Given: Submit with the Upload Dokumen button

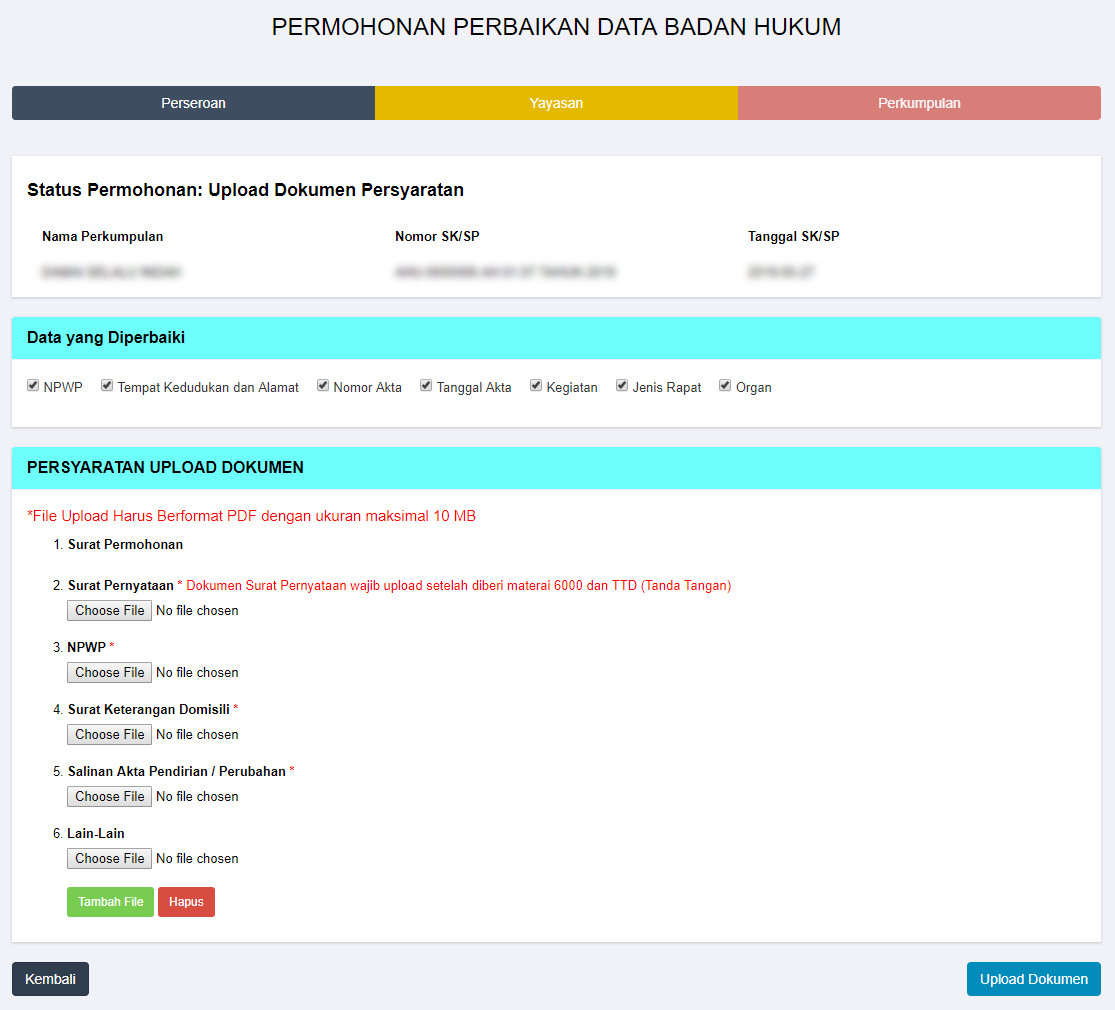Looking at the screenshot, I should tap(1034, 979).
